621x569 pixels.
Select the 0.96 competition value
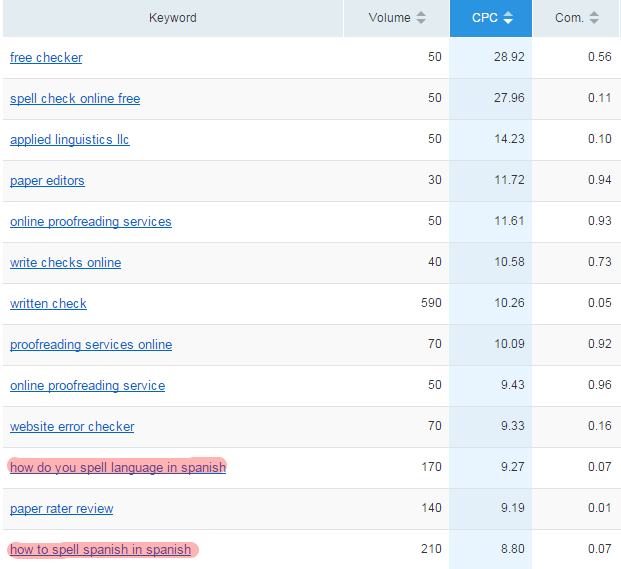pyautogui.click(x=600, y=385)
